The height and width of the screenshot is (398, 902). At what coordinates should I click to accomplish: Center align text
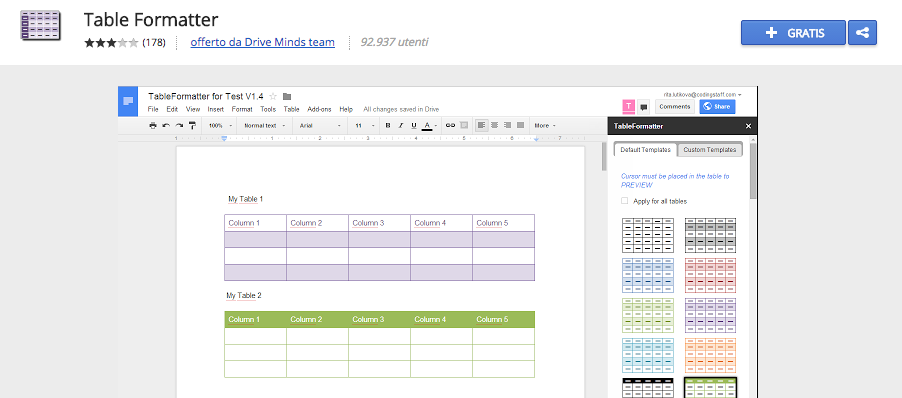494,125
